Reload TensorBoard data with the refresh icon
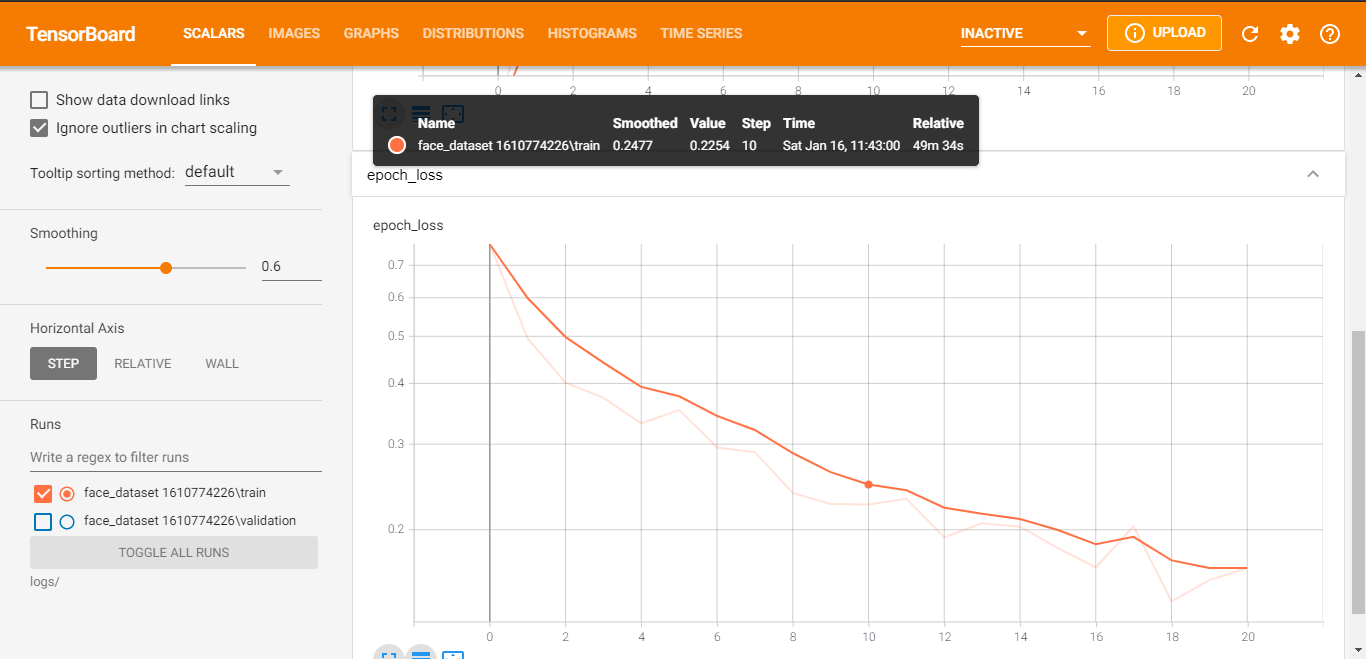This screenshot has width=1366, height=659. [1250, 34]
